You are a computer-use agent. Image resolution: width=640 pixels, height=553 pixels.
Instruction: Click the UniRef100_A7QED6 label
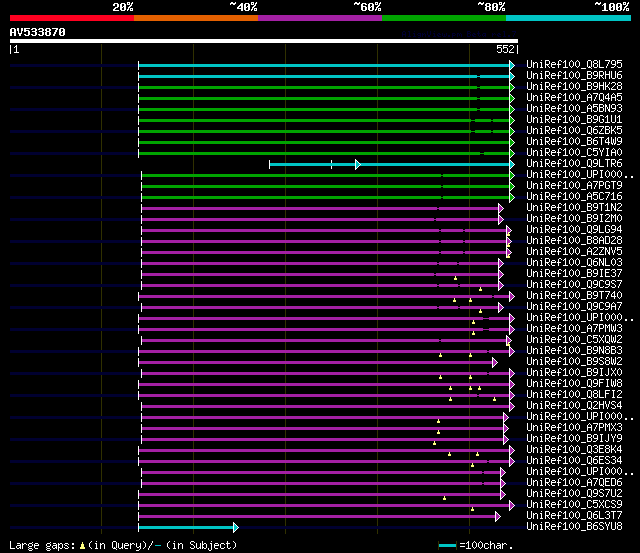click(574, 483)
